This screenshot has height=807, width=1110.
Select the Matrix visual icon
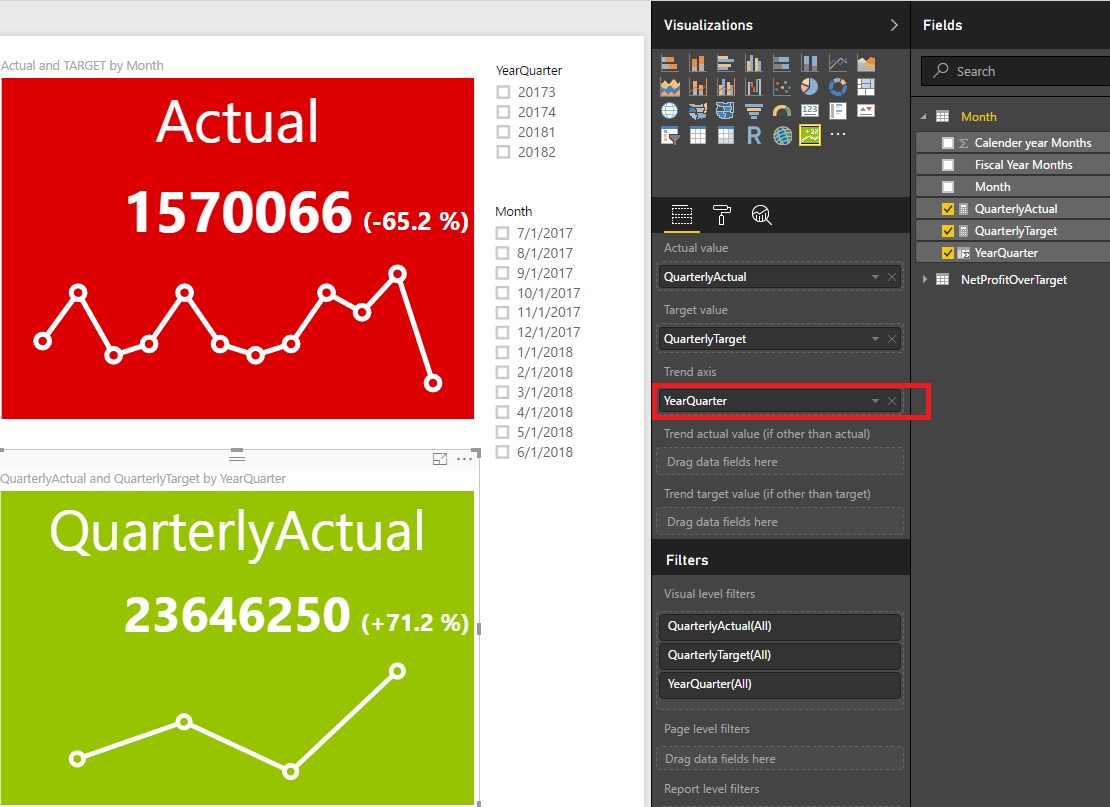pyautogui.click(x=726, y=134)
